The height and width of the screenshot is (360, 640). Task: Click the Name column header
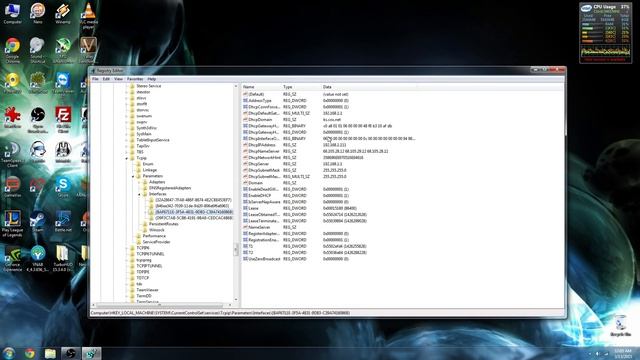point(261,87)
